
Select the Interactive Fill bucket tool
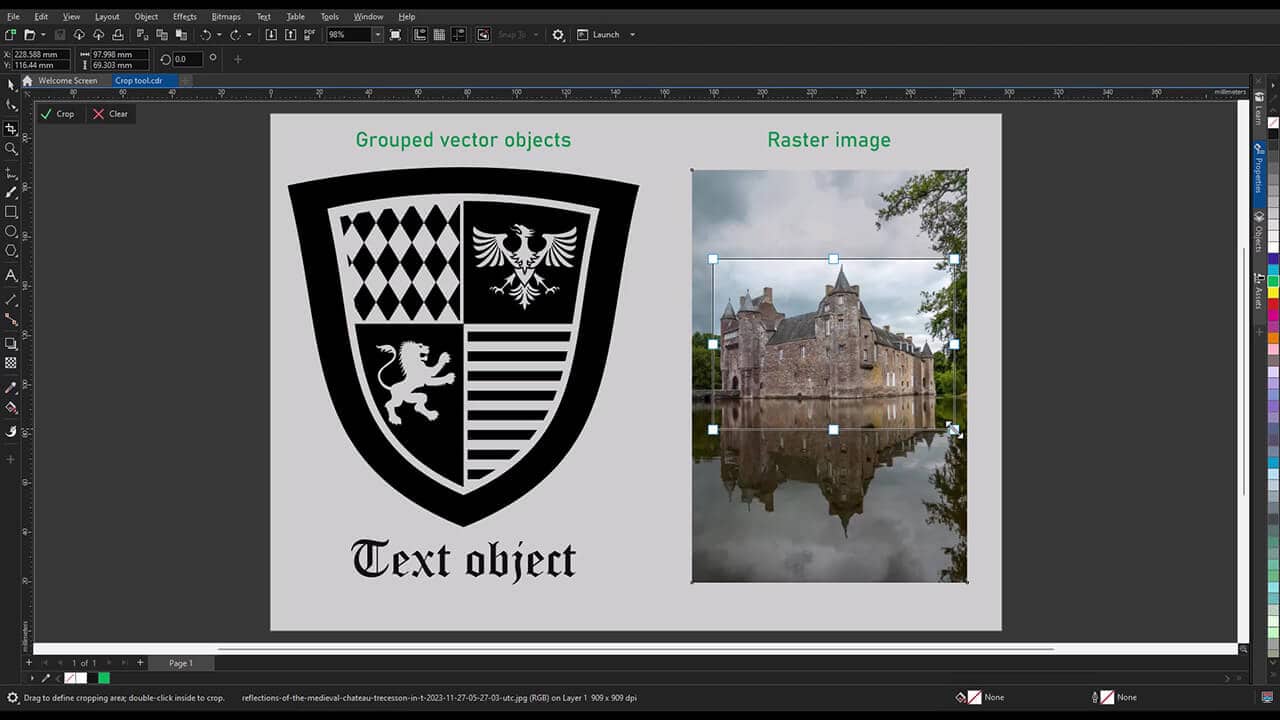[11, 407]
